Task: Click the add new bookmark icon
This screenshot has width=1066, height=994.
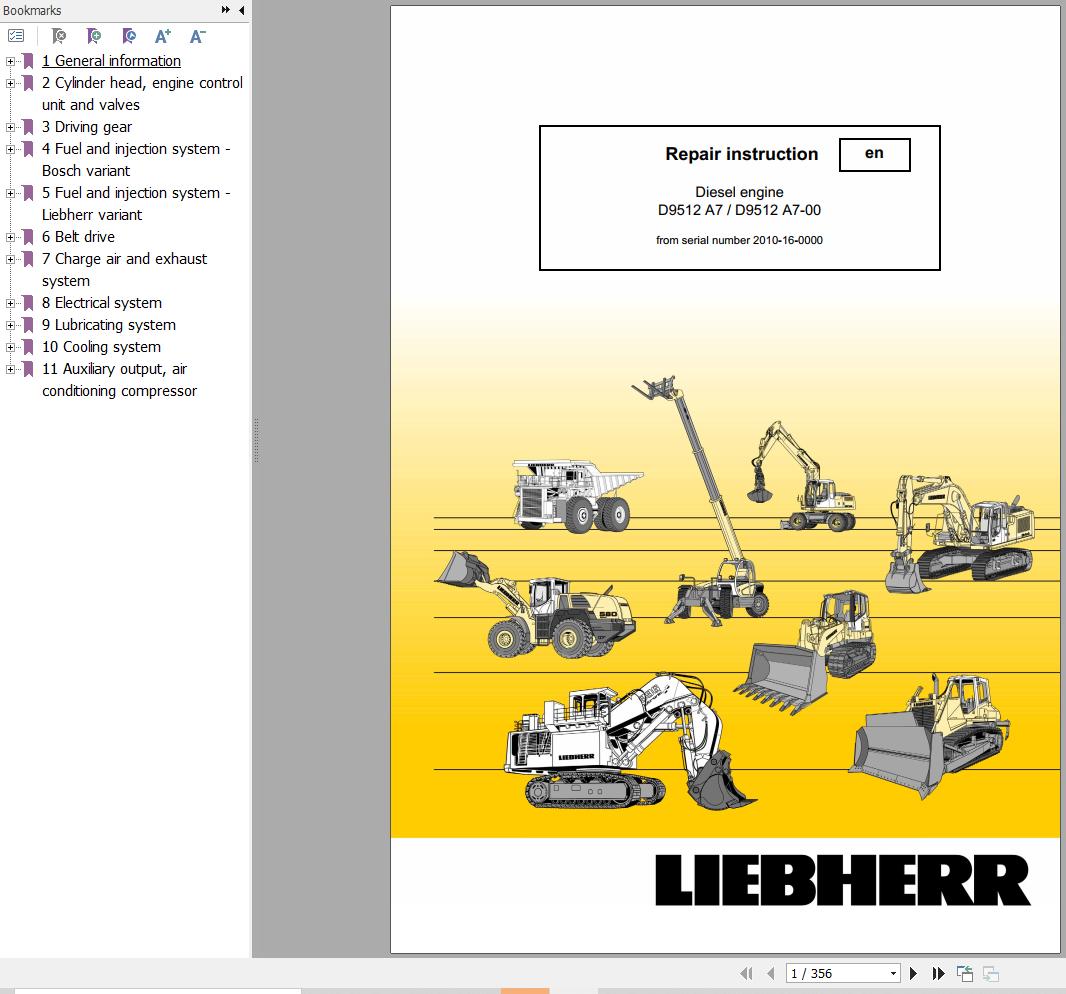Action: (94, 36)
